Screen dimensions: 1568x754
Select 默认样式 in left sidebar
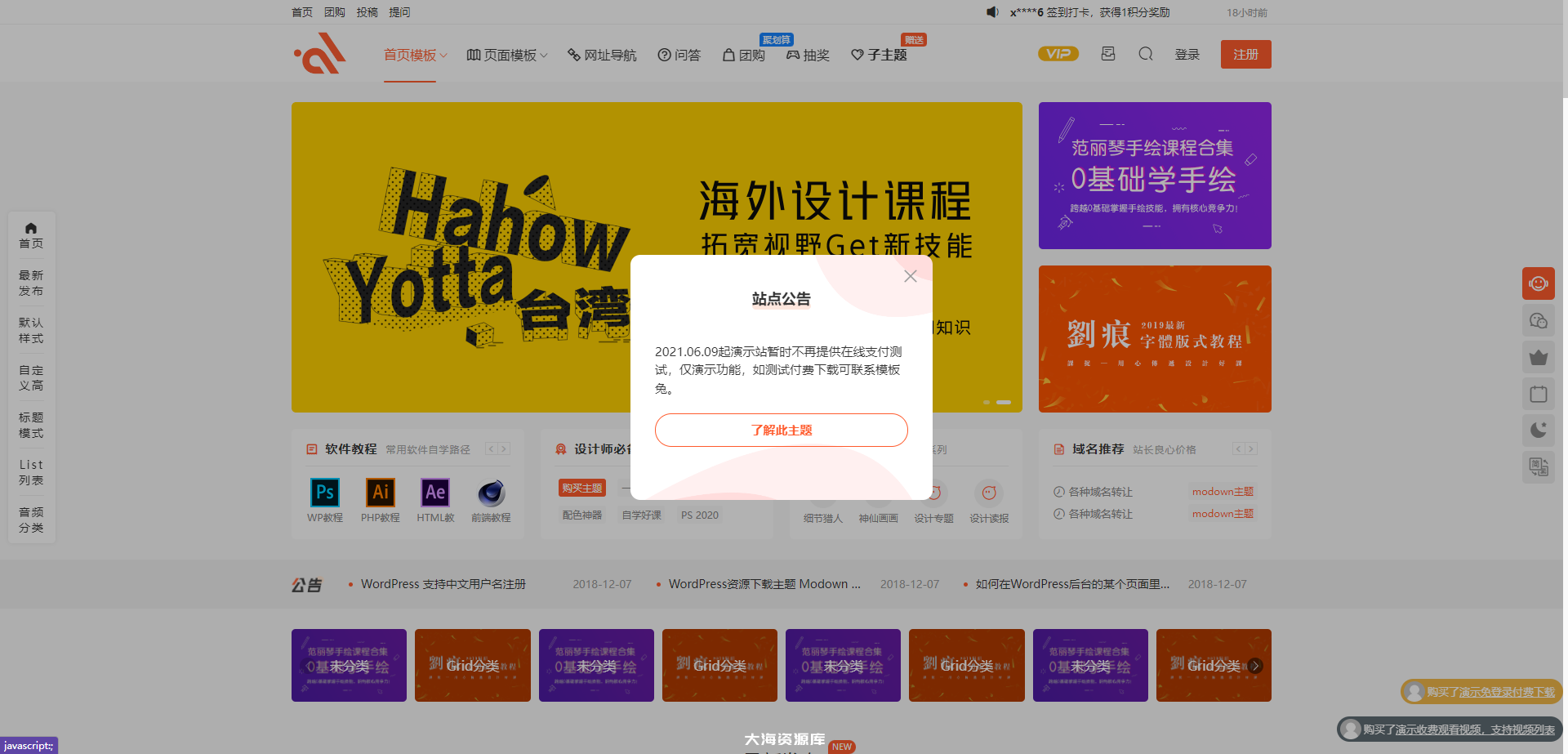pyautogui.click(x=31, y=330)
